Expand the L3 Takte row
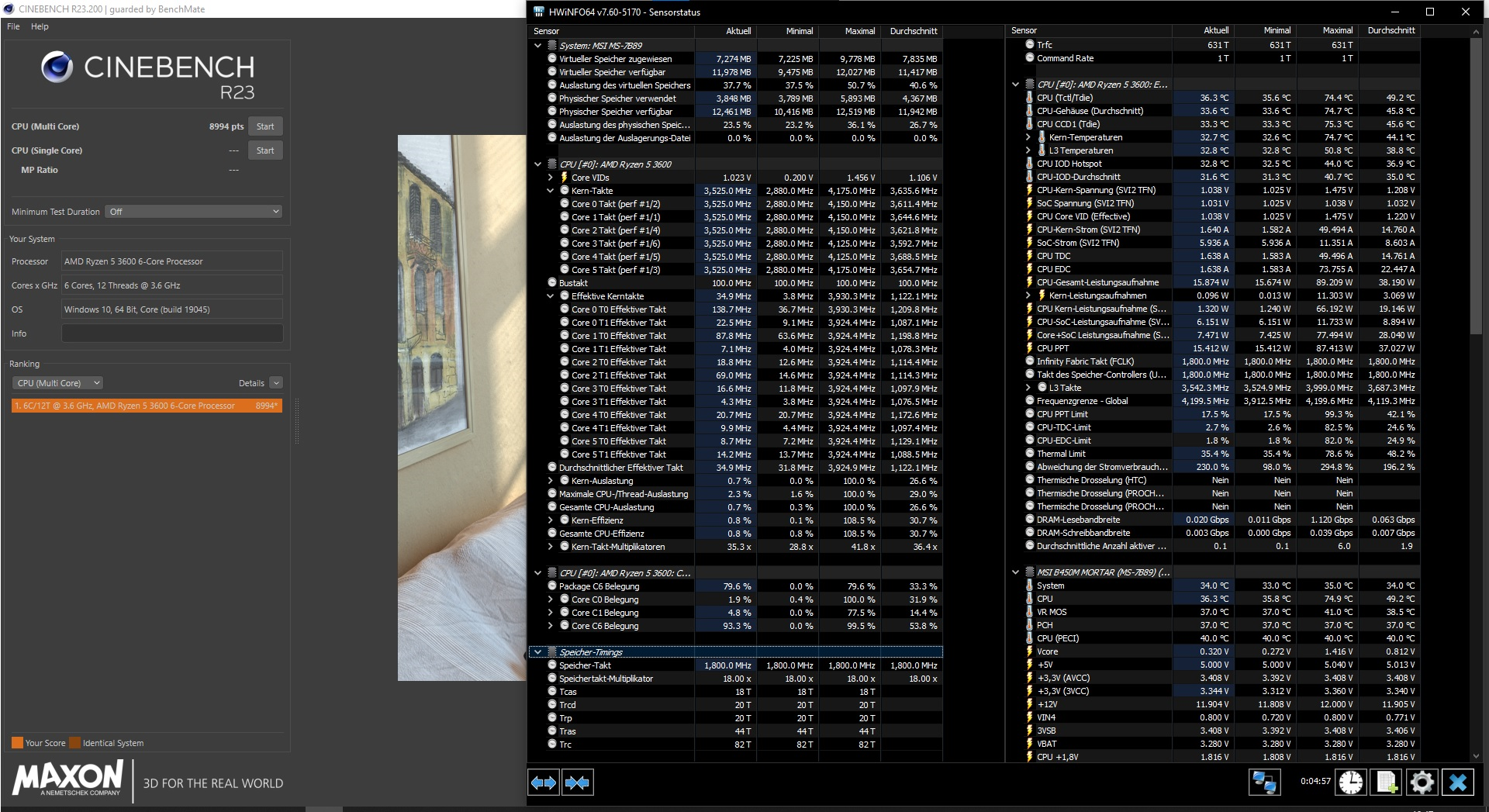The image size is (1489, 812). [1028, 388]
